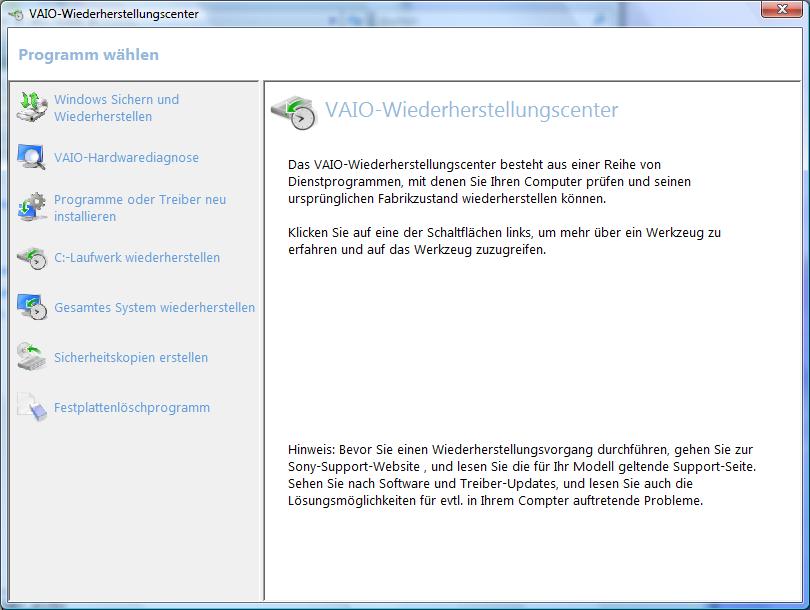Click the paragraph starting 'Das VAIO-Wiederherstellungscenter besteht'
Screen dimensions: 810x610
click(489, 181)
